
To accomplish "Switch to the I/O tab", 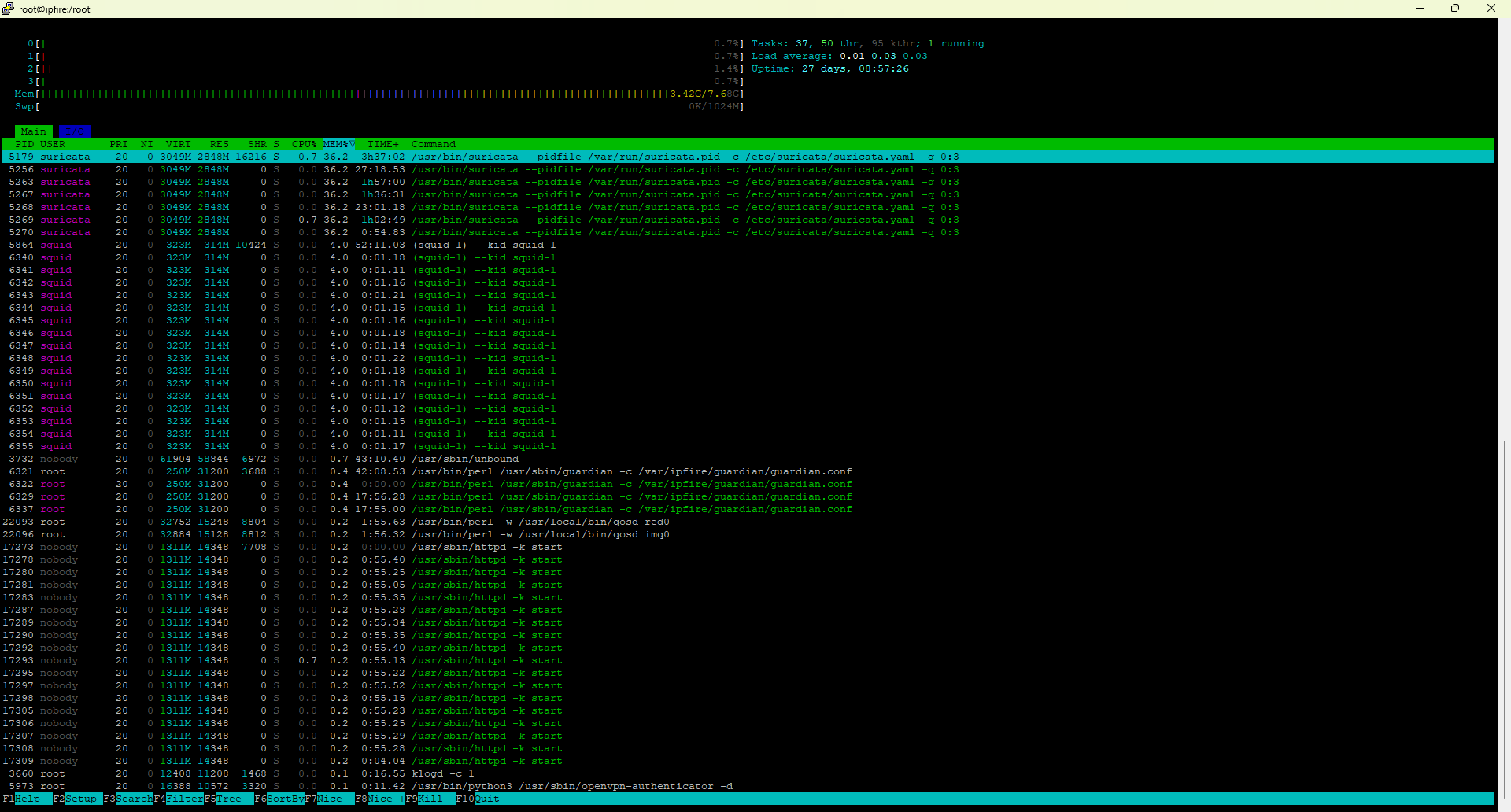I will click(75, 131).
